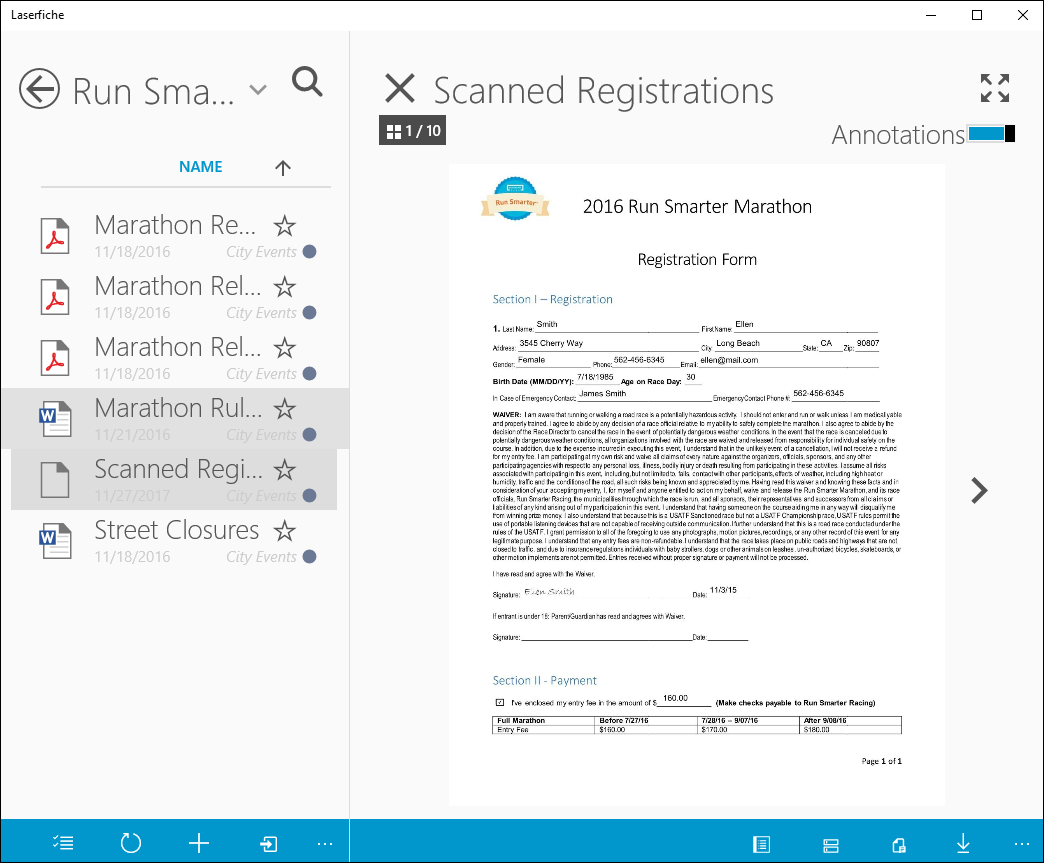Star the second Marathon Rel... PDF entry

coord(285,287)
